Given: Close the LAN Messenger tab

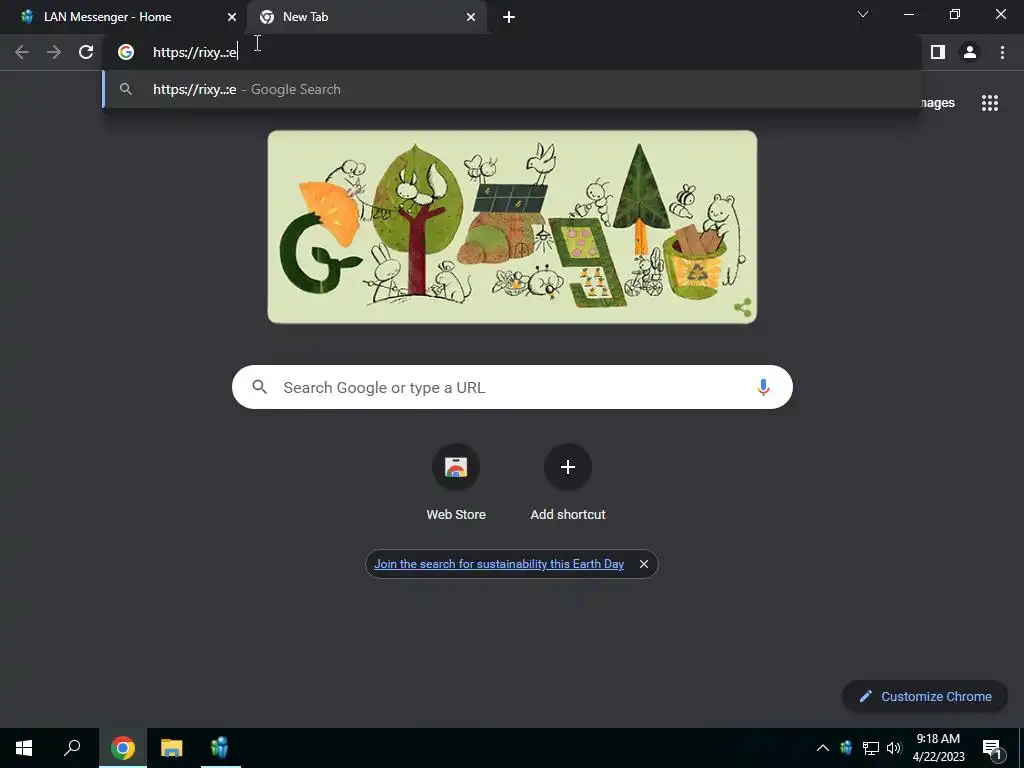Looking at the screenshot, I should click(232, 17).
